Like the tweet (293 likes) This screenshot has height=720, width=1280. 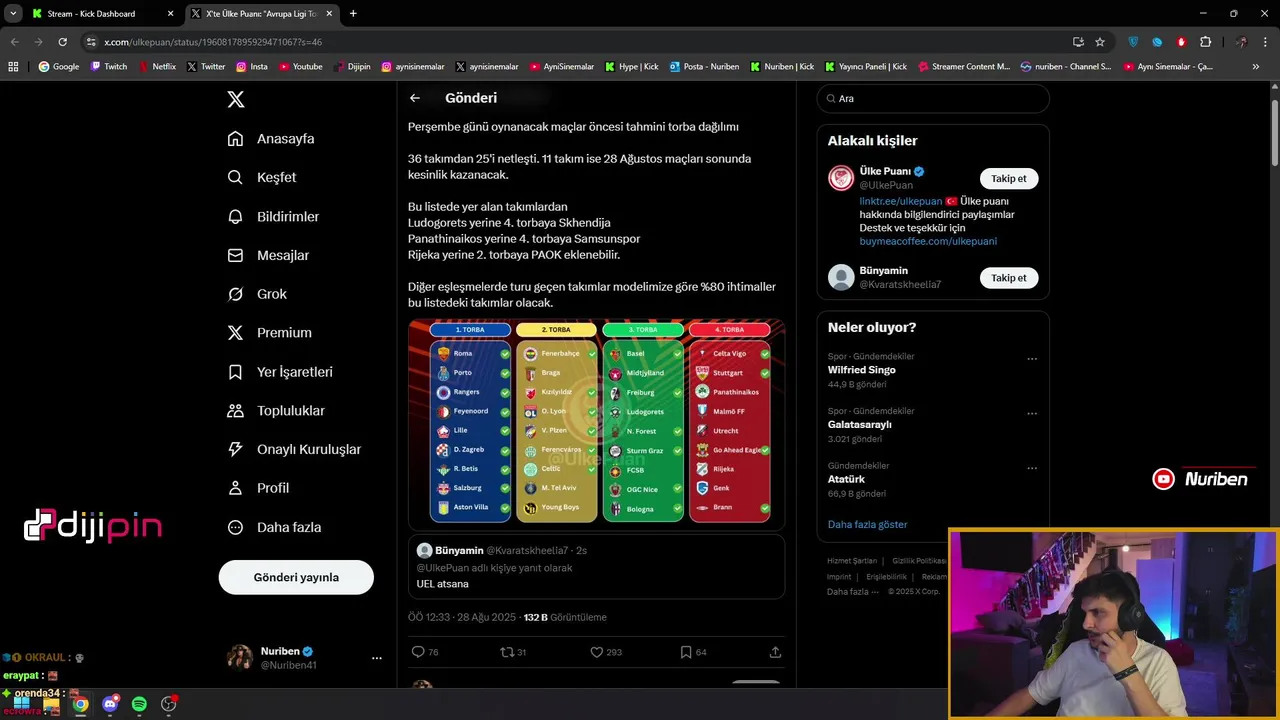(x=606, y=652)
